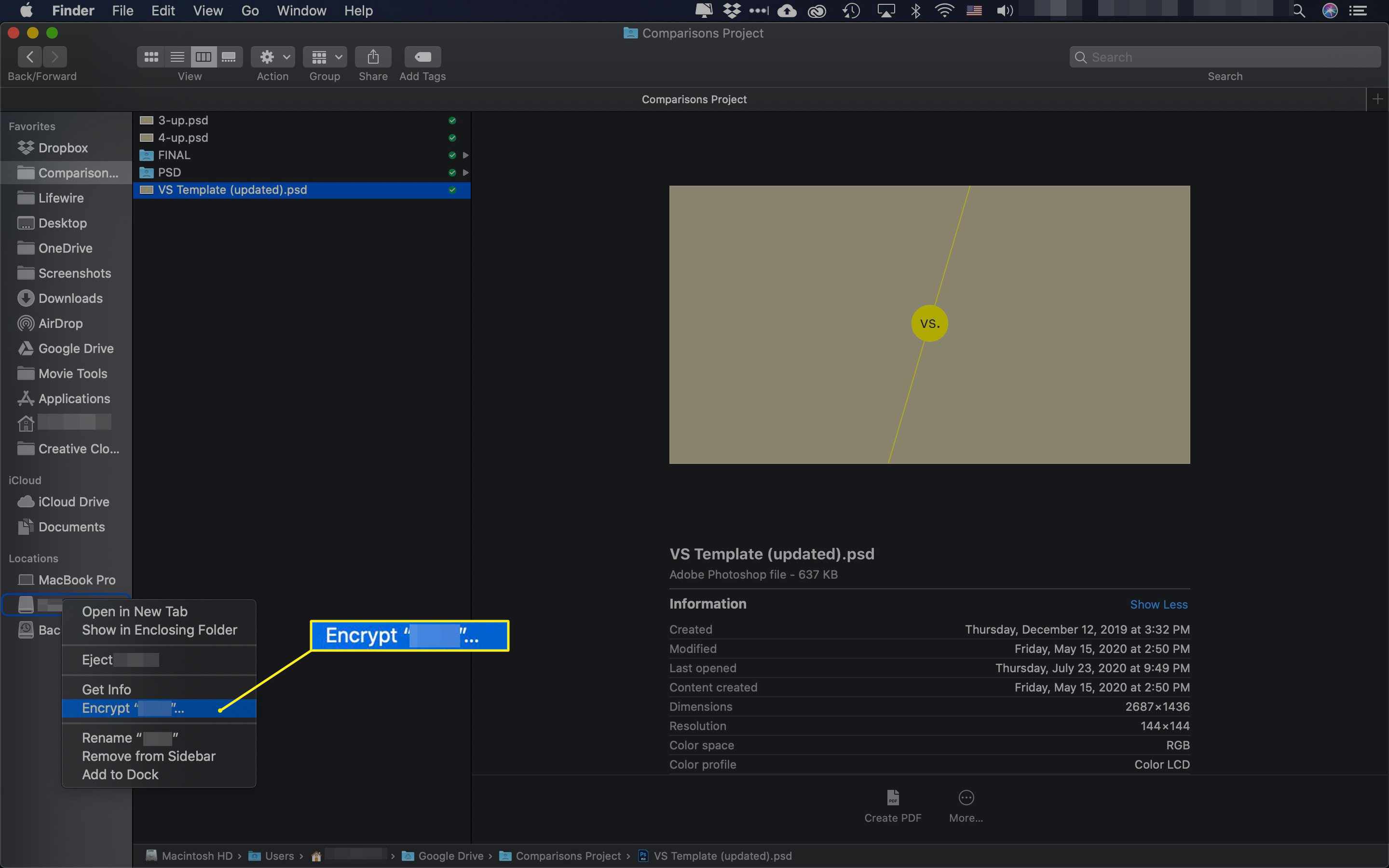Switch to column view
This screenshot has width=1389, height=868.
tap(203, 57)
